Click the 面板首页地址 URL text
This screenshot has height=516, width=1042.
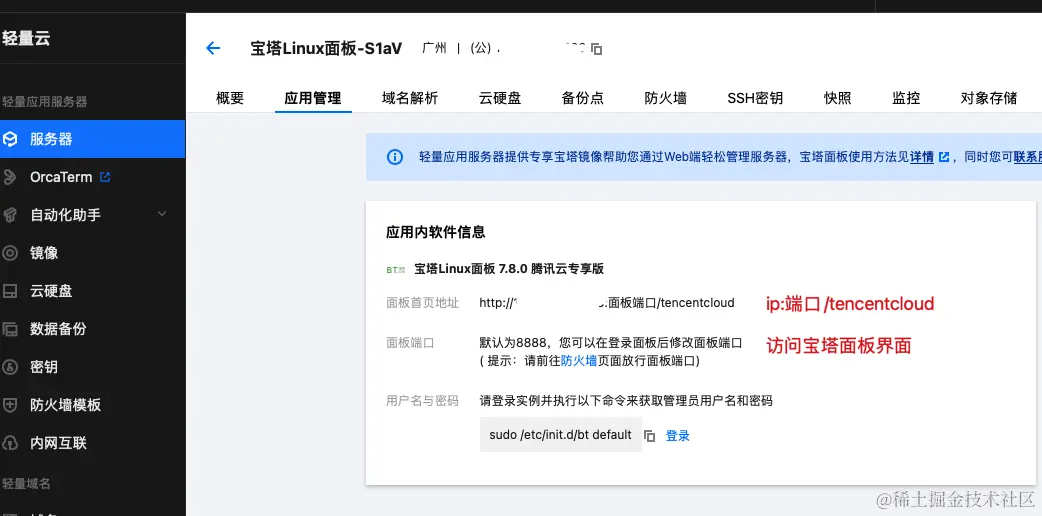(607, 303)
